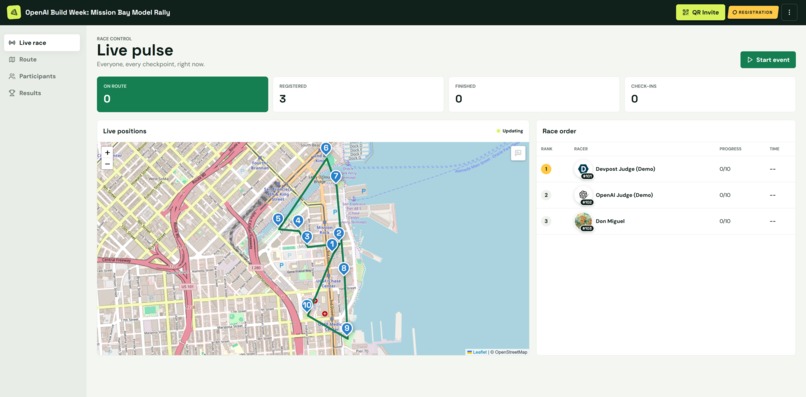The height and width of the screenshot is (397, 806).
Task: Click OpenAI Judge (Demo) avatar
Action: (583, 195)
